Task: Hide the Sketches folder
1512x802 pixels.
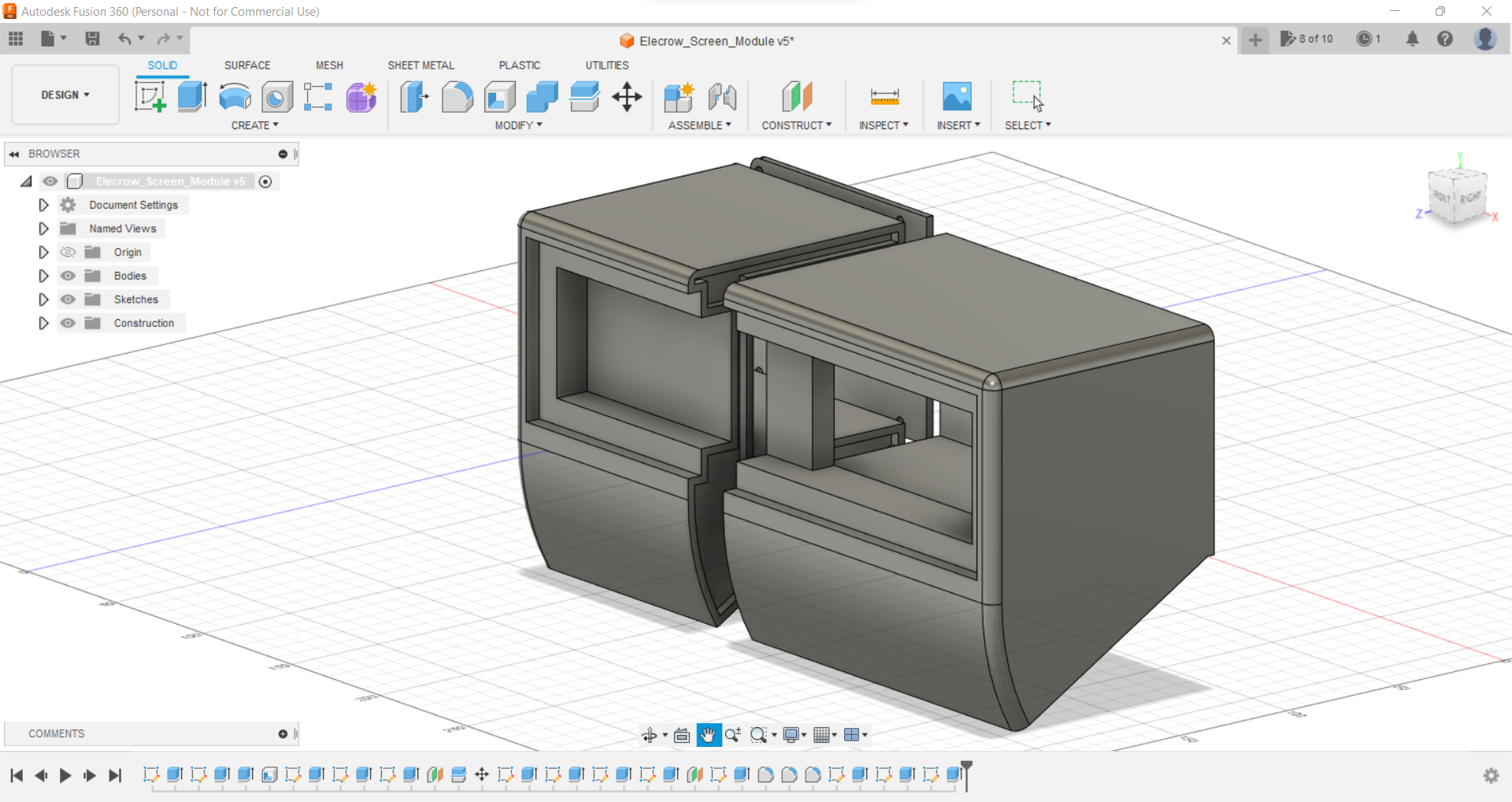Action: click(x=69, y=299)
